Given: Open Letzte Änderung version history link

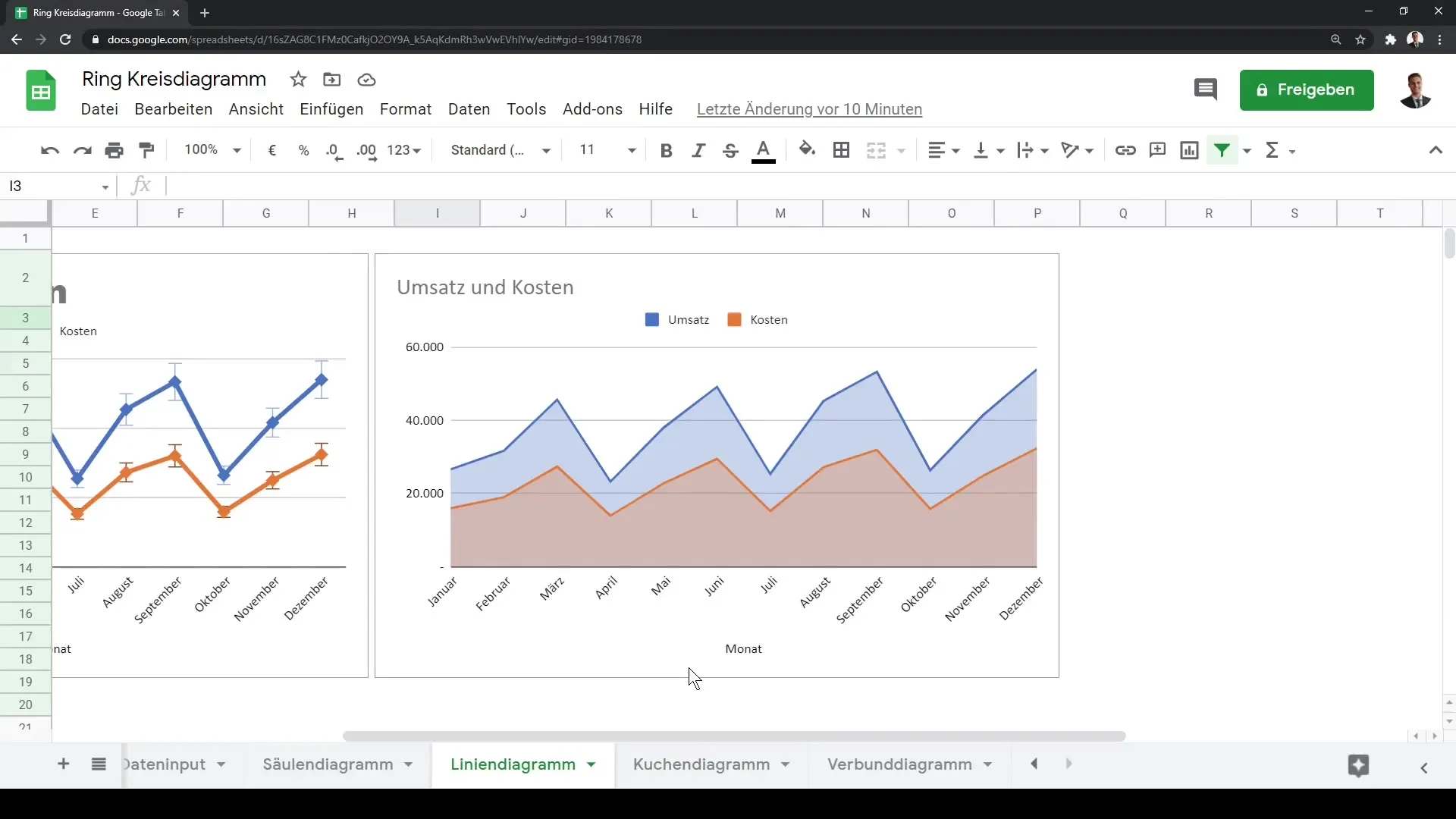Looking at the screenshot, I should (809, 109).
